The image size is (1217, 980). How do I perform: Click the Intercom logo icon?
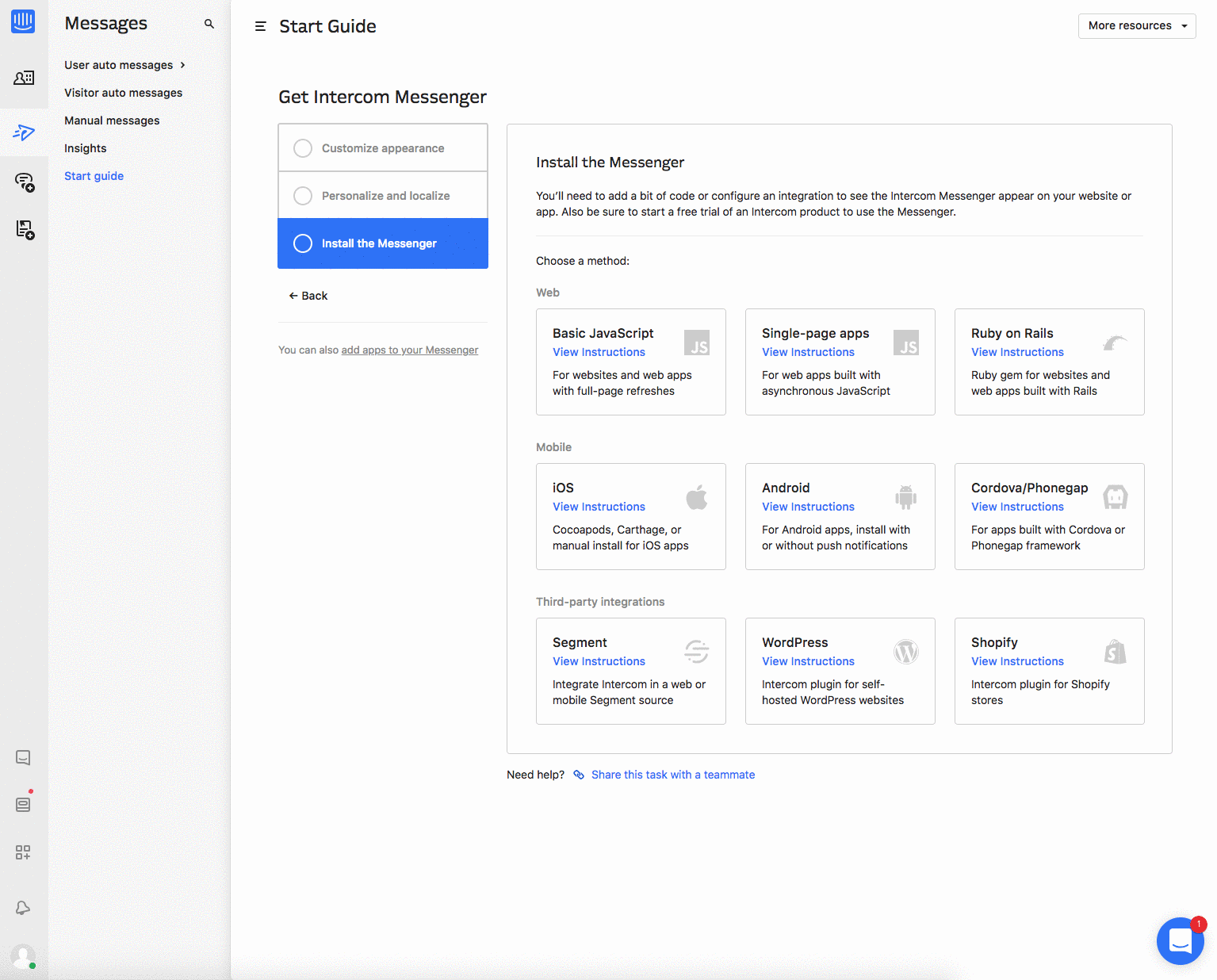click(23, 21)
